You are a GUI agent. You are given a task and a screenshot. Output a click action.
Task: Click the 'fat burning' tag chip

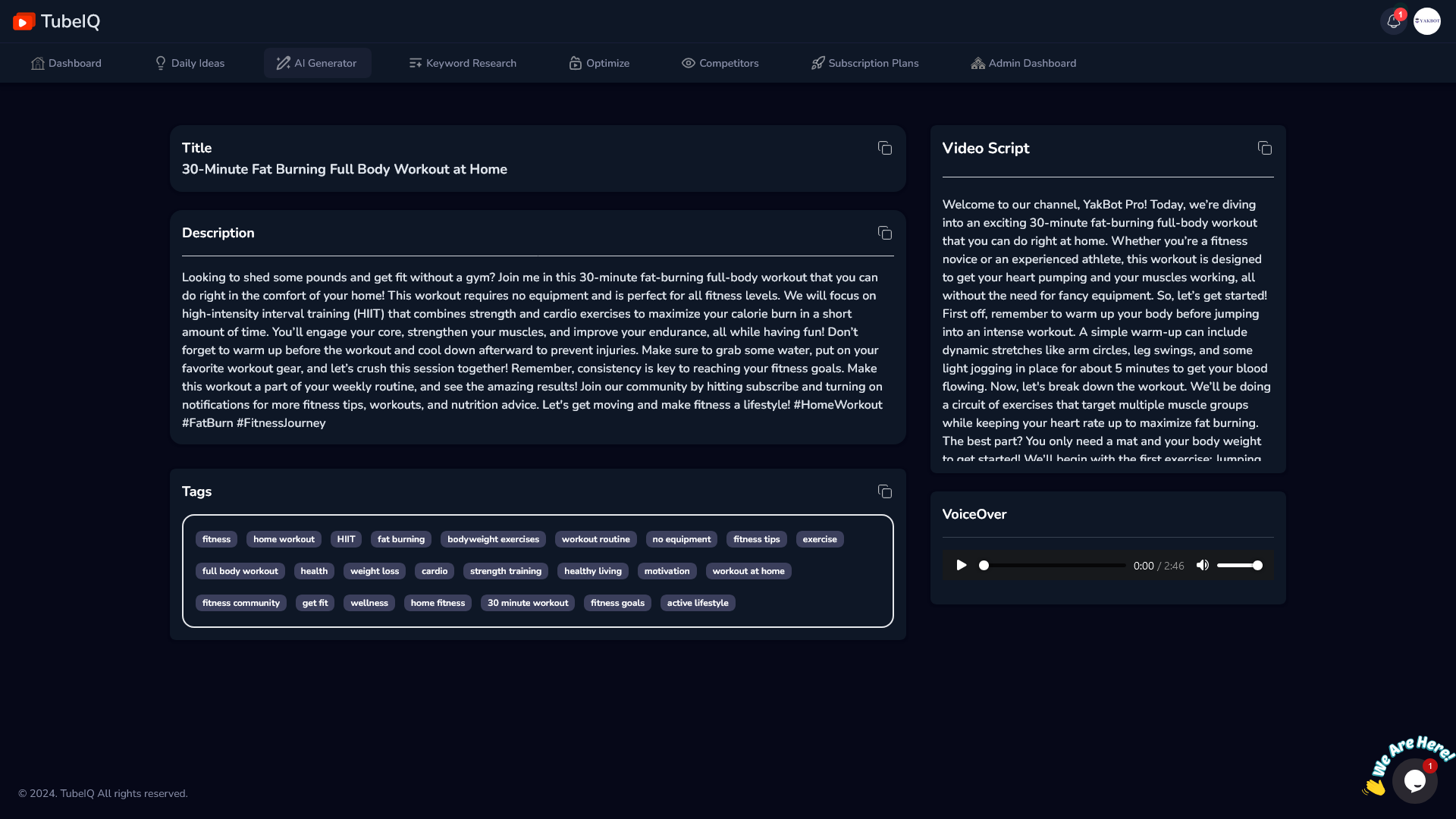click(400, 539)
